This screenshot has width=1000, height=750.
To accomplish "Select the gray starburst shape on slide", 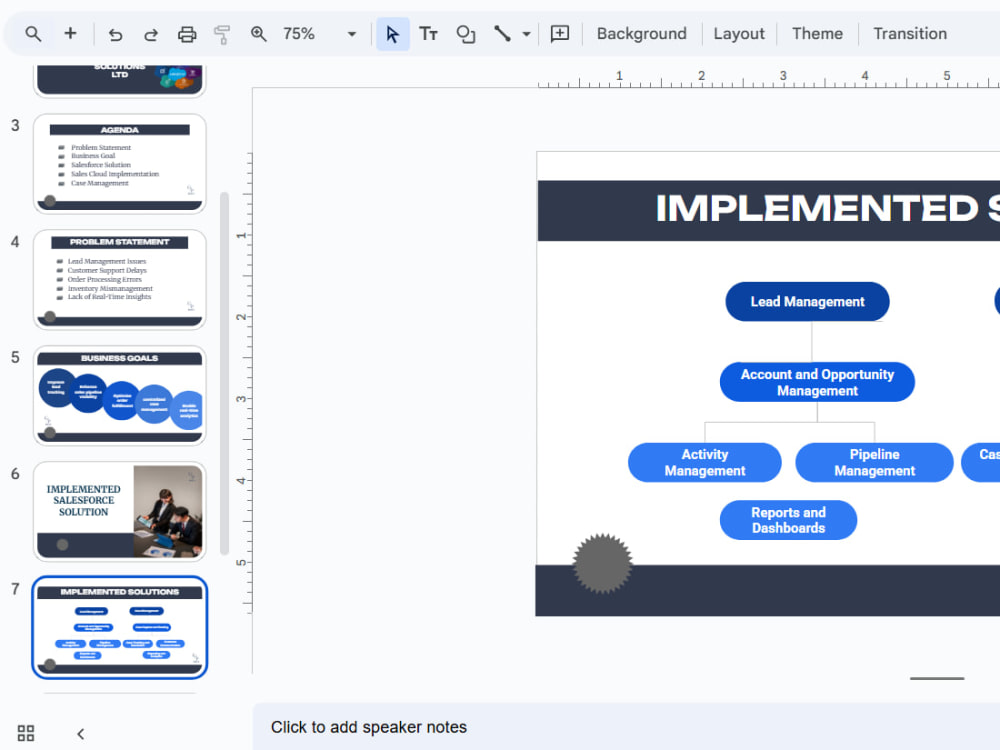I will coord(602,563).
